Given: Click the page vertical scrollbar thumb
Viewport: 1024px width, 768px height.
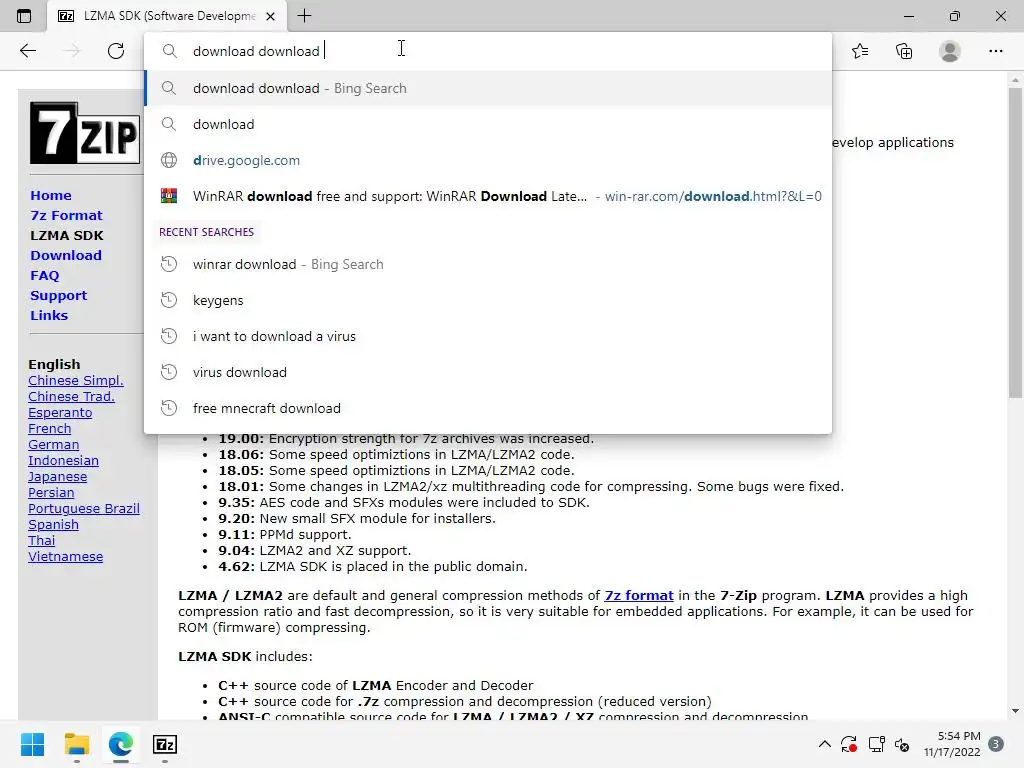Looking at the screenshot, I should point(1015,242).
